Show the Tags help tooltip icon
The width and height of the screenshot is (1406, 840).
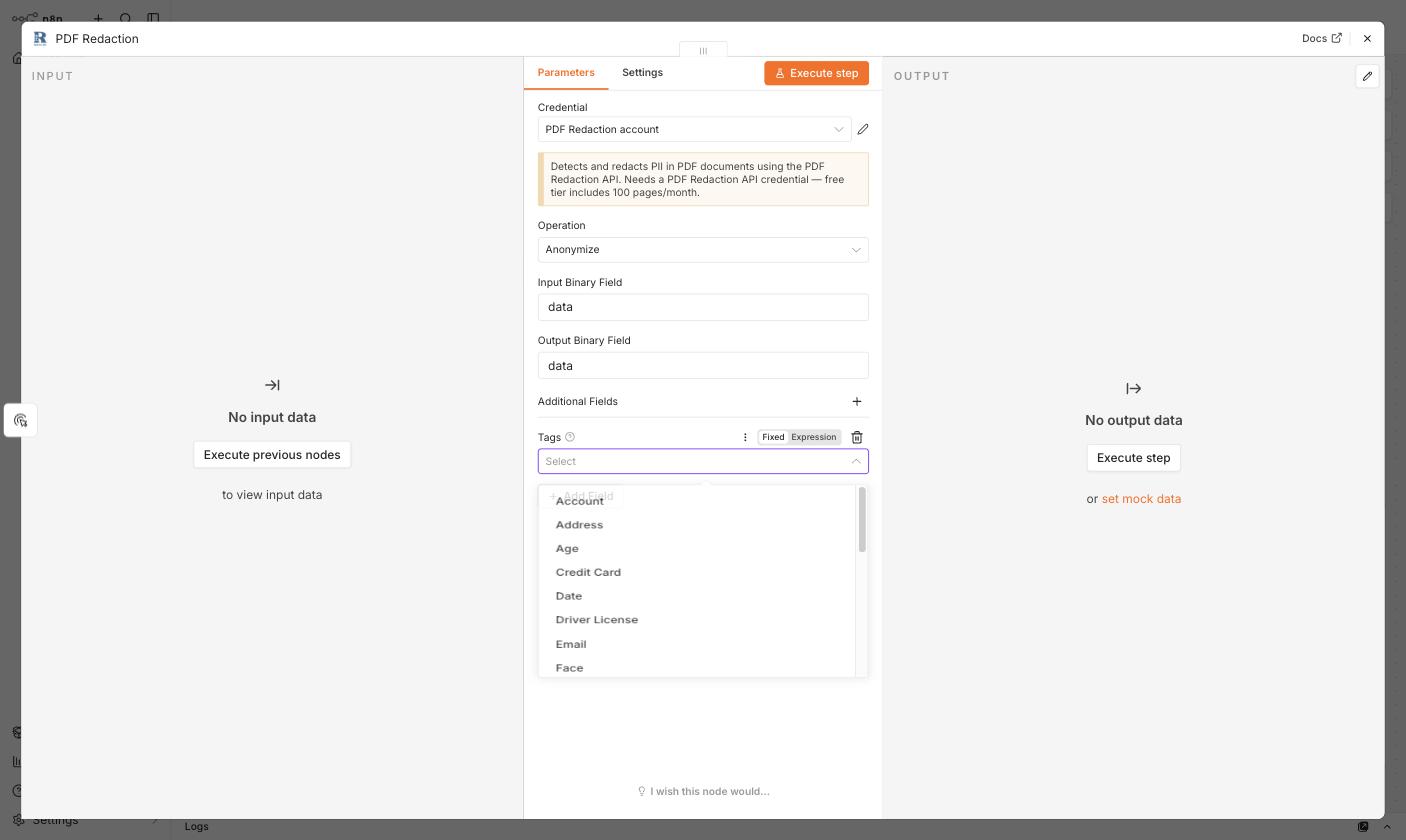click(x=570, y=437)
